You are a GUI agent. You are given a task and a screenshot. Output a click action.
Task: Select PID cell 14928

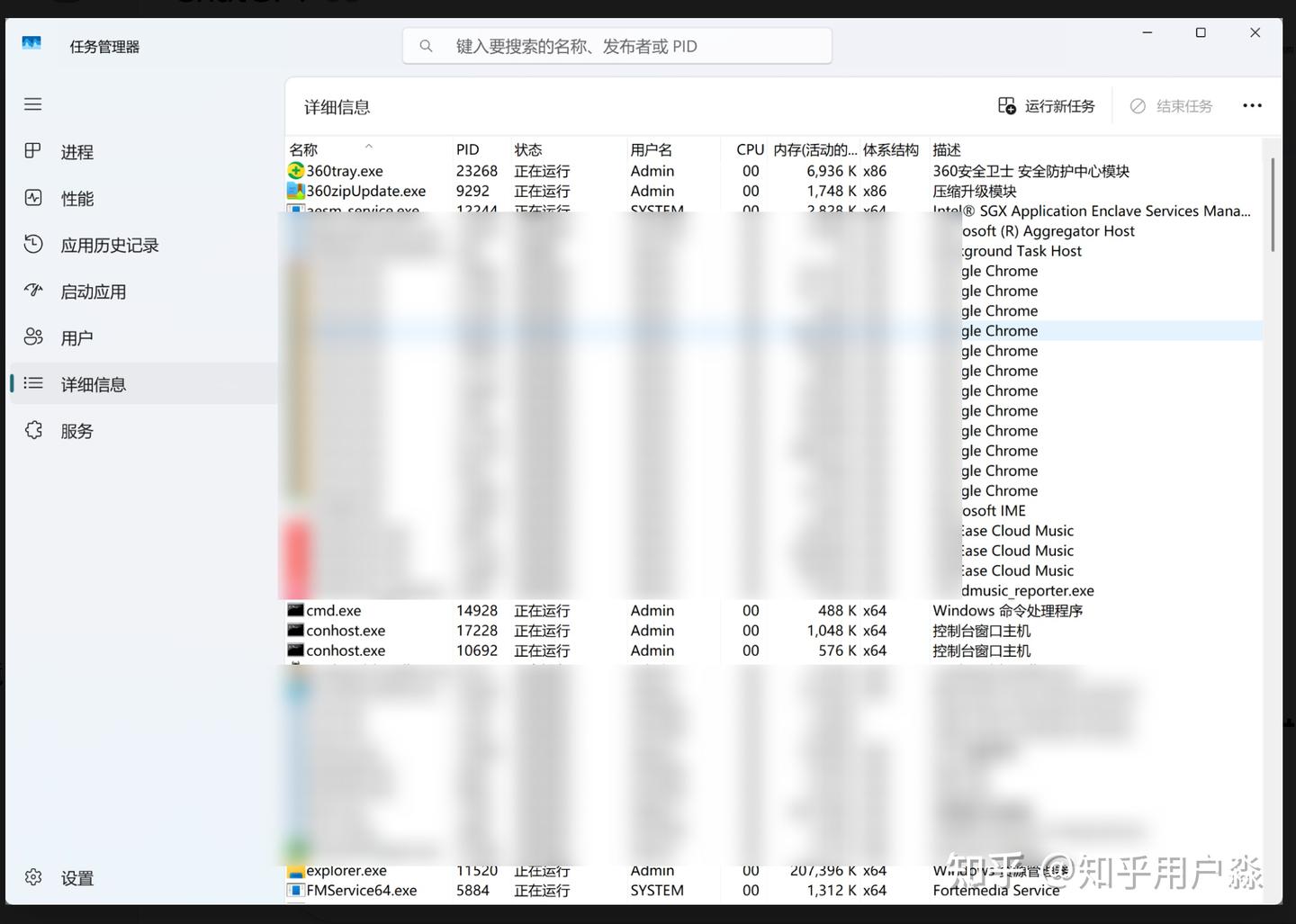[x=477, y=610]
